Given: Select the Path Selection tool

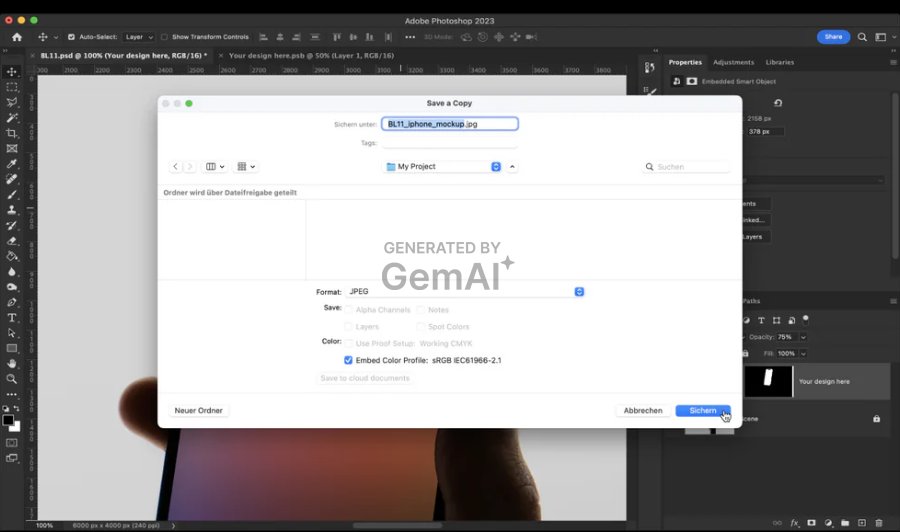Looking at the screenshot, I should [x=11, y=333].
